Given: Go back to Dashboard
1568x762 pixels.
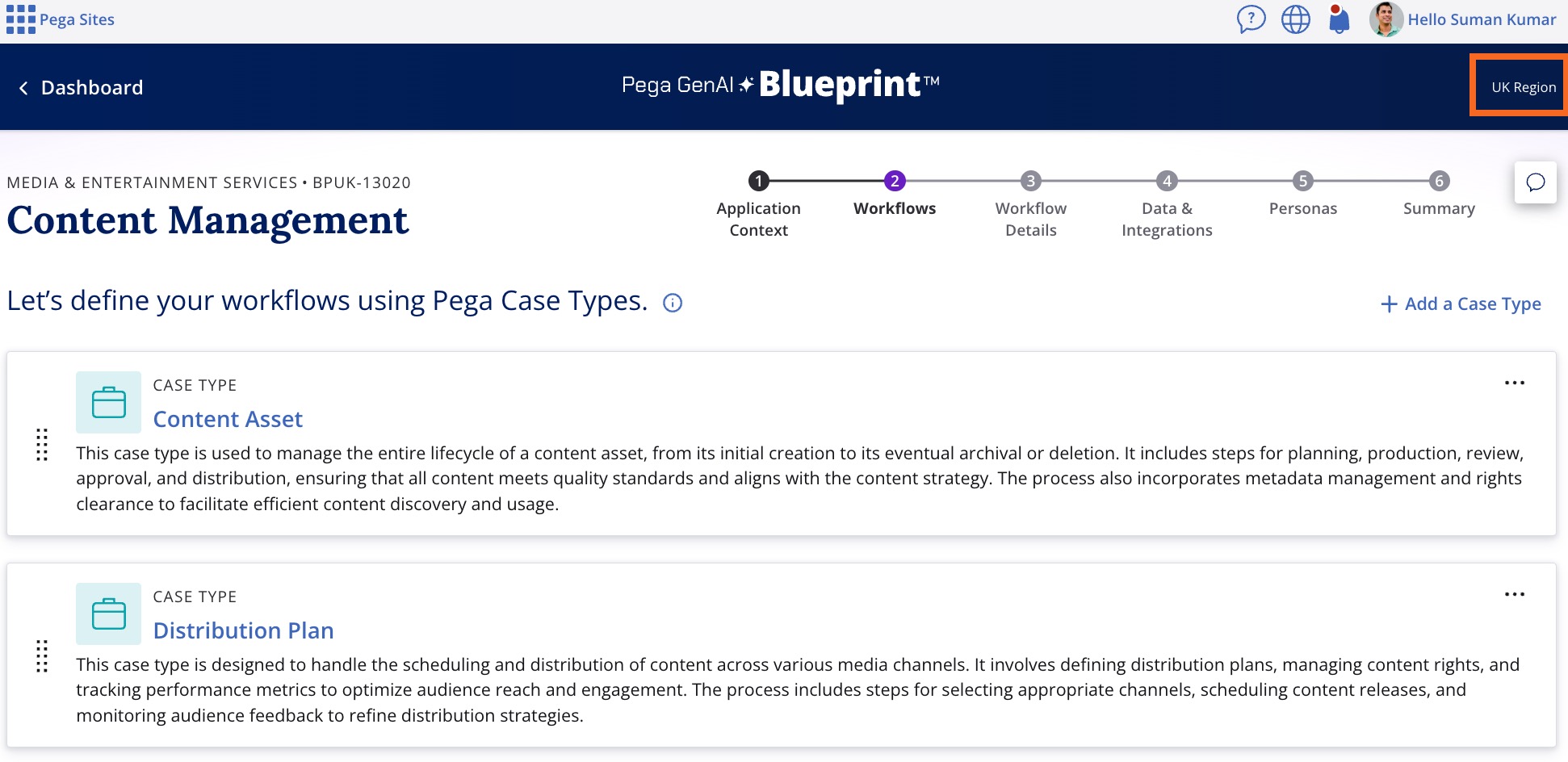Looking at the screenshot, I should 81,88.
